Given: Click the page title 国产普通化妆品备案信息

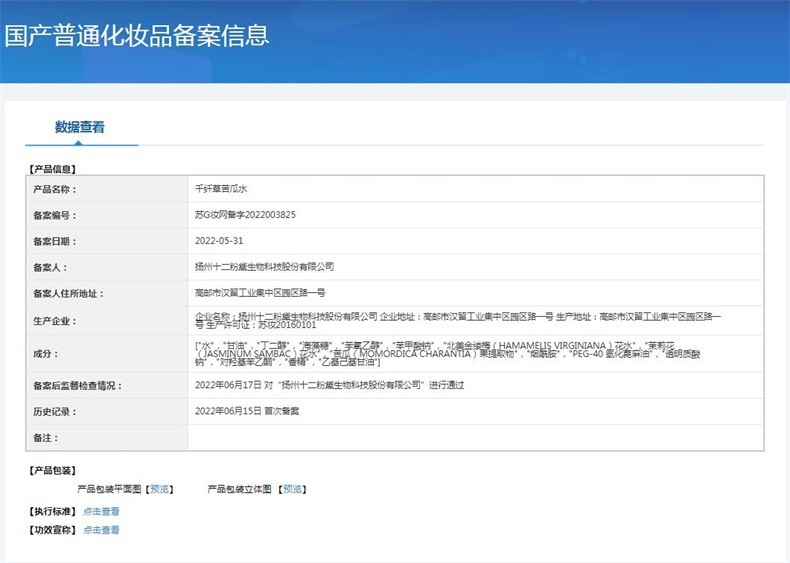Looking at the screenshot, I should coord(137,35).
